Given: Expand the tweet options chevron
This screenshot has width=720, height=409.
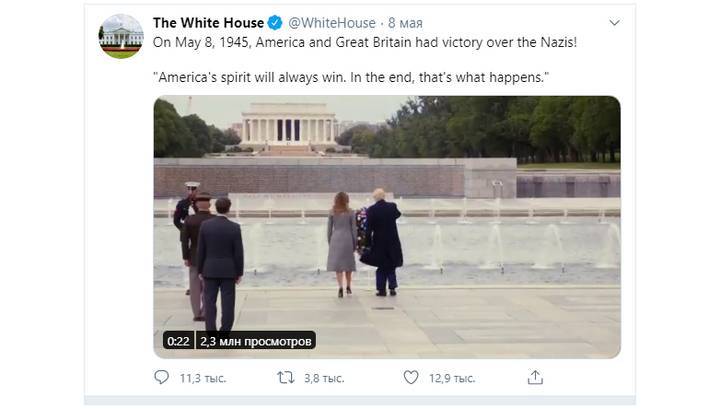Looking at the screenshot, I should (x=614, y=22).
